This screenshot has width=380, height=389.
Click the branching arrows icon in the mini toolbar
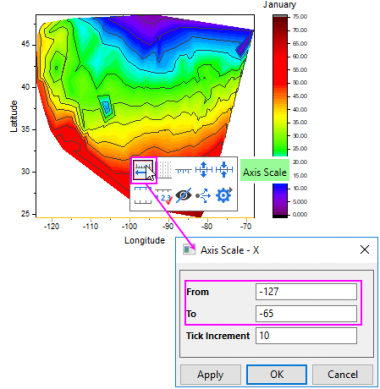point(203,196)
